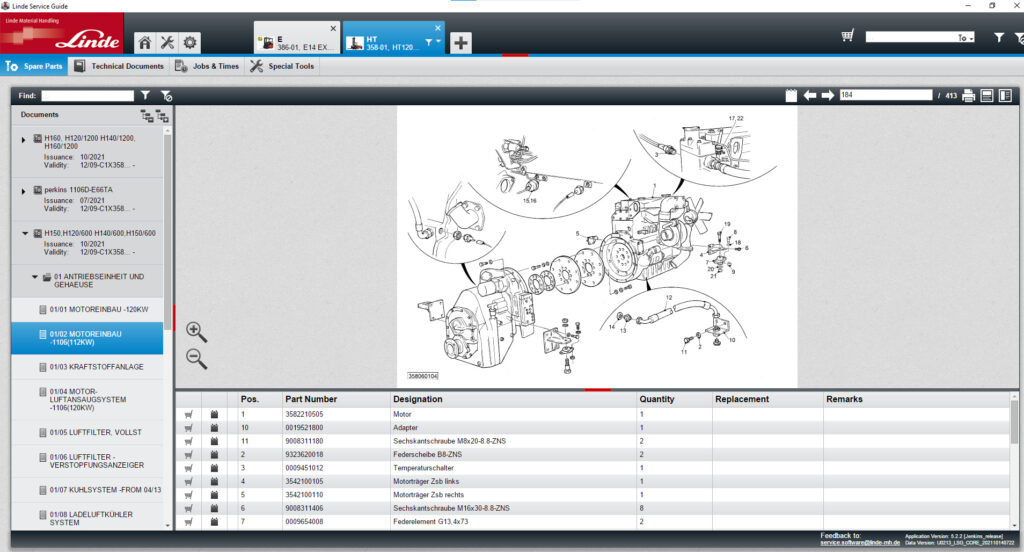Viewport: 1024px width, 552px height.
Task: Open 01/04 MOTOR-LUFTANSAUGSYSTEM entry
Action: [87, 399]
